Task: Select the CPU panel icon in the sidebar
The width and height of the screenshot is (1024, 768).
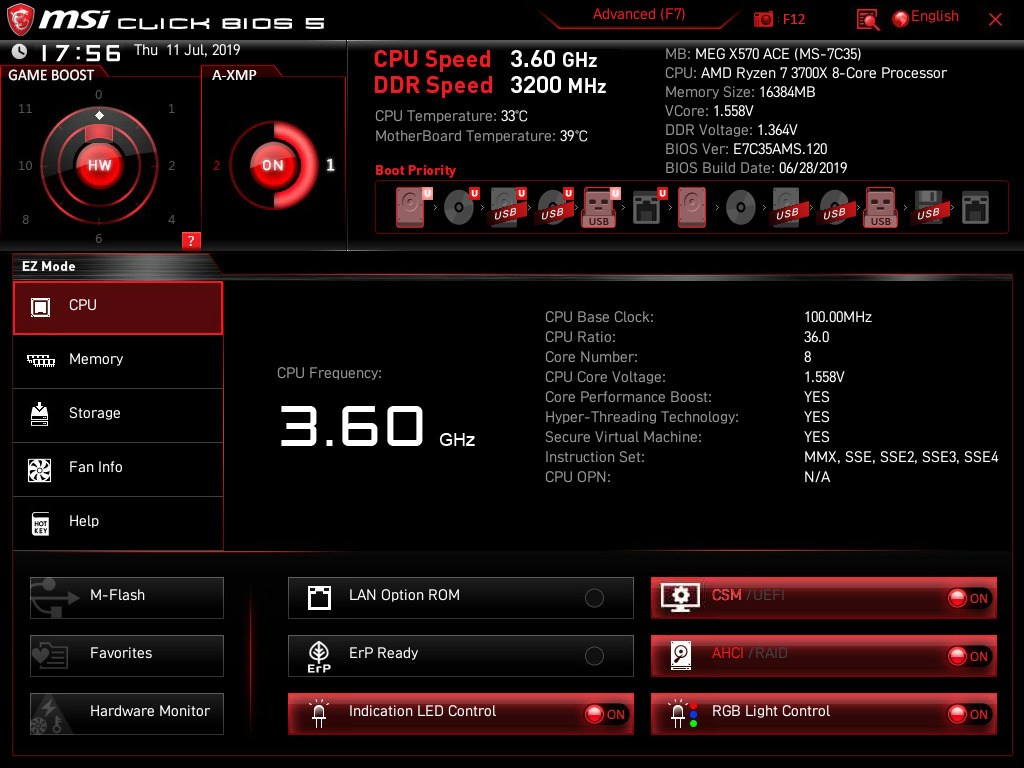Action: click(x=41, y=305)
